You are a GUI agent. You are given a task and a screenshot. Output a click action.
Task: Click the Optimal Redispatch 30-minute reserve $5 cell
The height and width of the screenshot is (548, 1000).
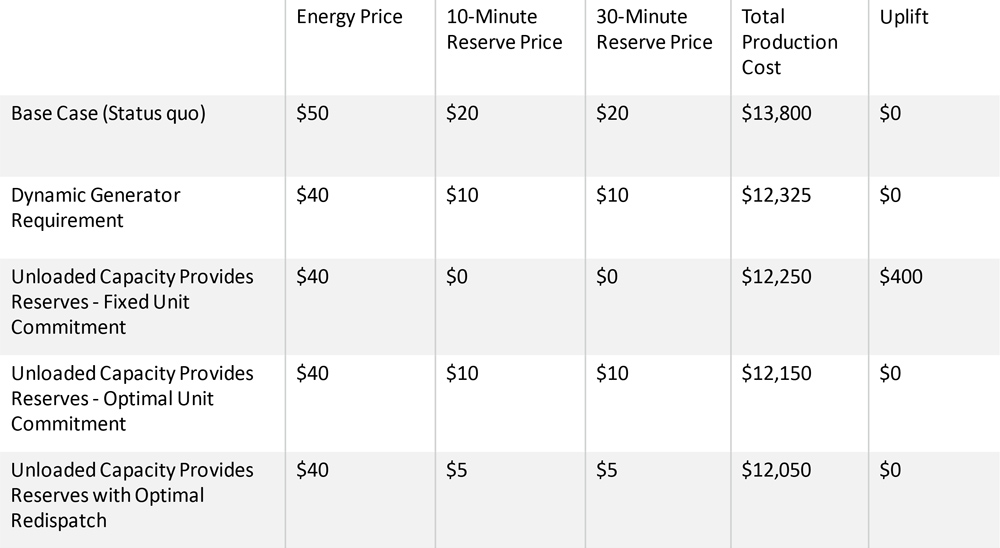coord(607,470)
